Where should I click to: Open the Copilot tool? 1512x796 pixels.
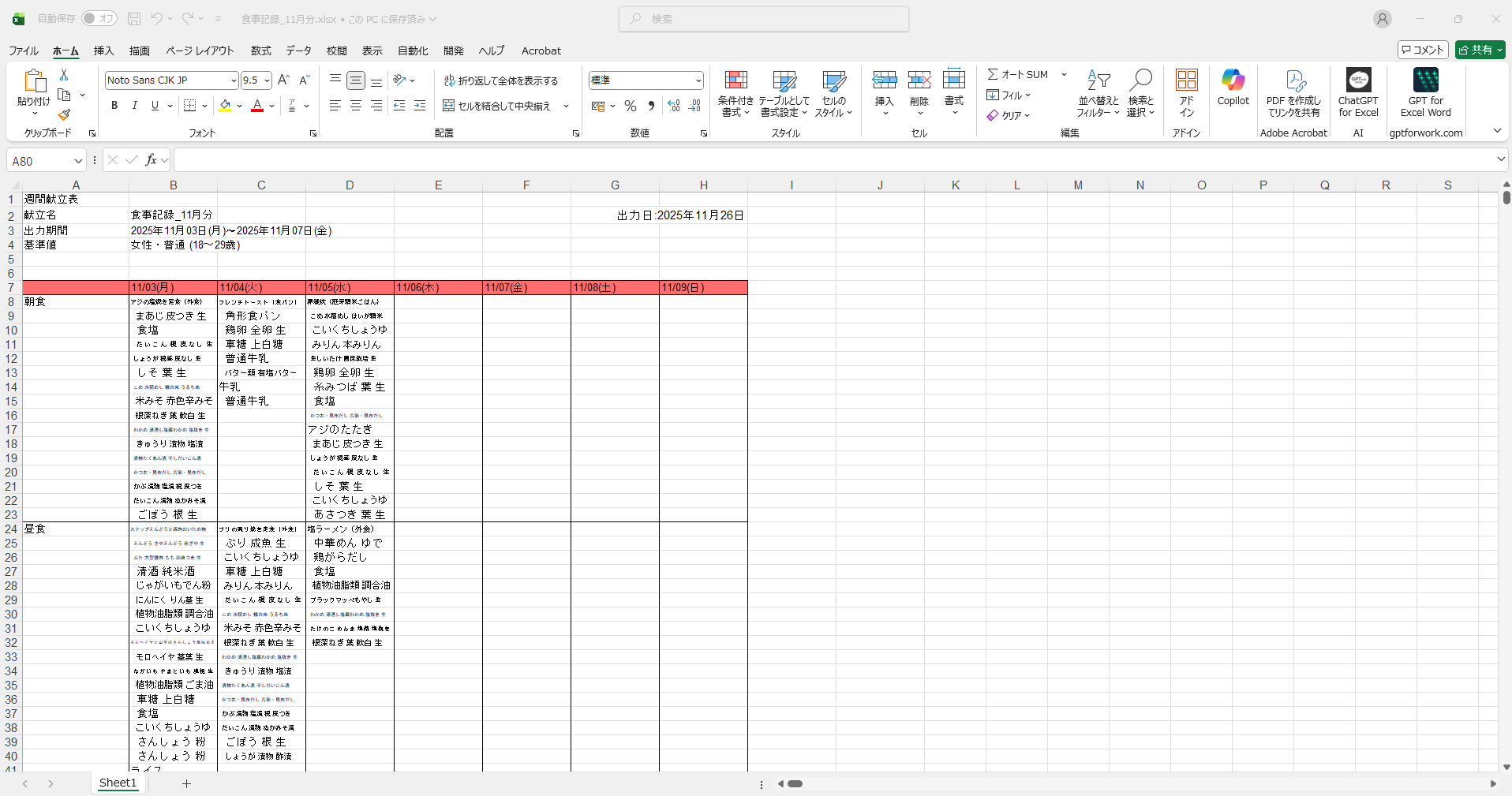[x=1233, y=88]
